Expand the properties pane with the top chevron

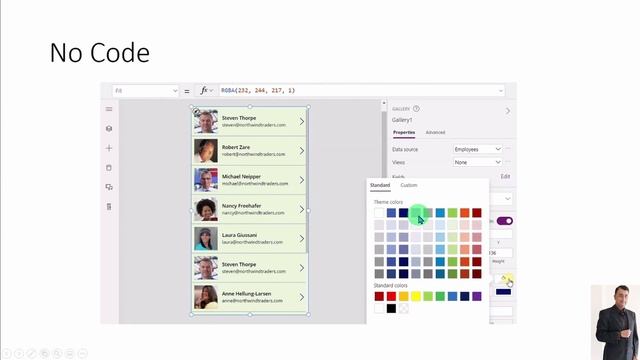pos(508,111)
